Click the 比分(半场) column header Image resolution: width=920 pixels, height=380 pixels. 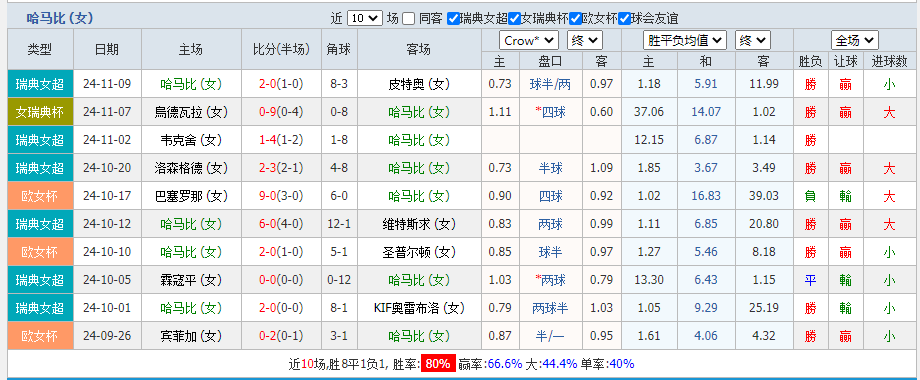(x=281, y=49)
